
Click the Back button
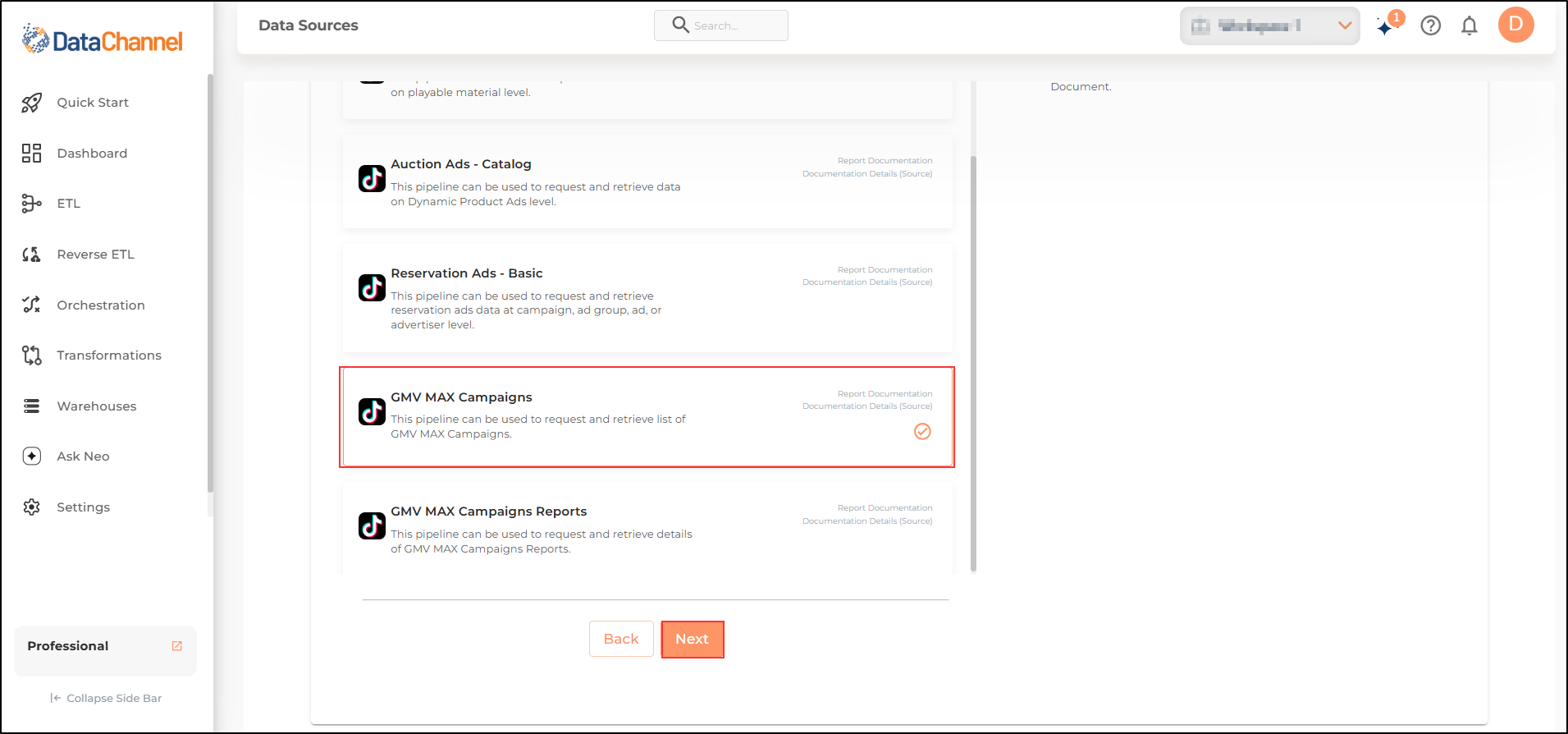pyautogui.click(x=621, y=639)
